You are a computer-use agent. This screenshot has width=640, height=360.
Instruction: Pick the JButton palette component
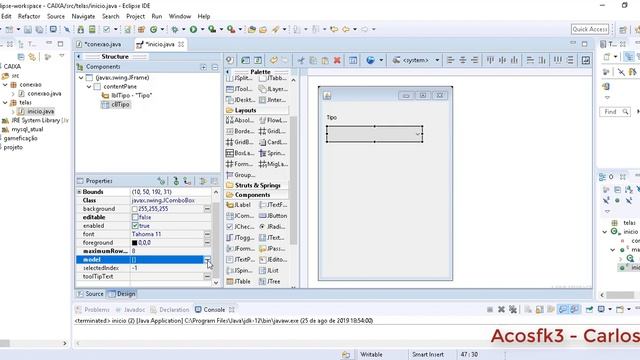point(273,216)
